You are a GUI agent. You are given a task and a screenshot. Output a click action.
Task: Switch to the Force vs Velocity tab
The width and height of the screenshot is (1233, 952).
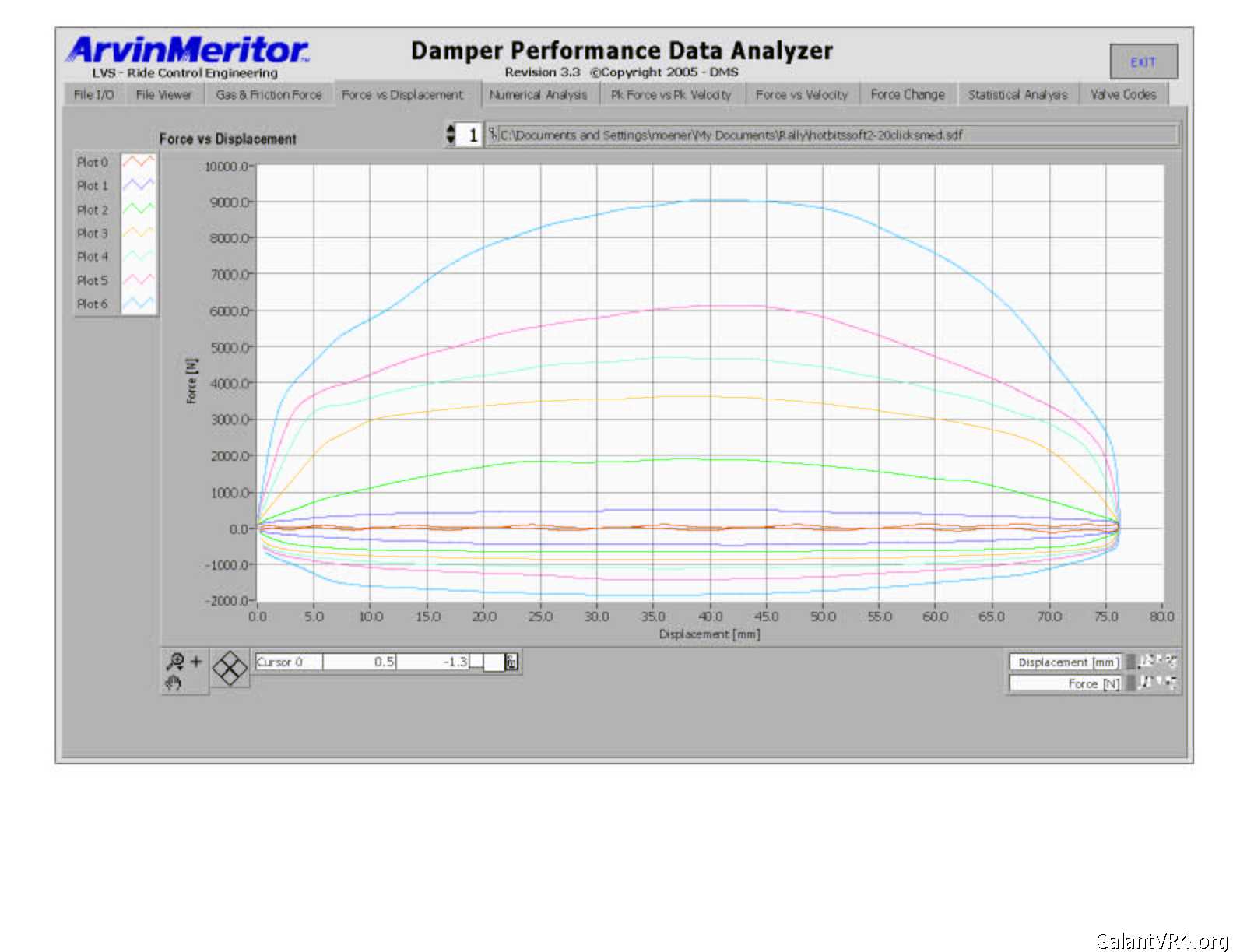coord(801,94)
